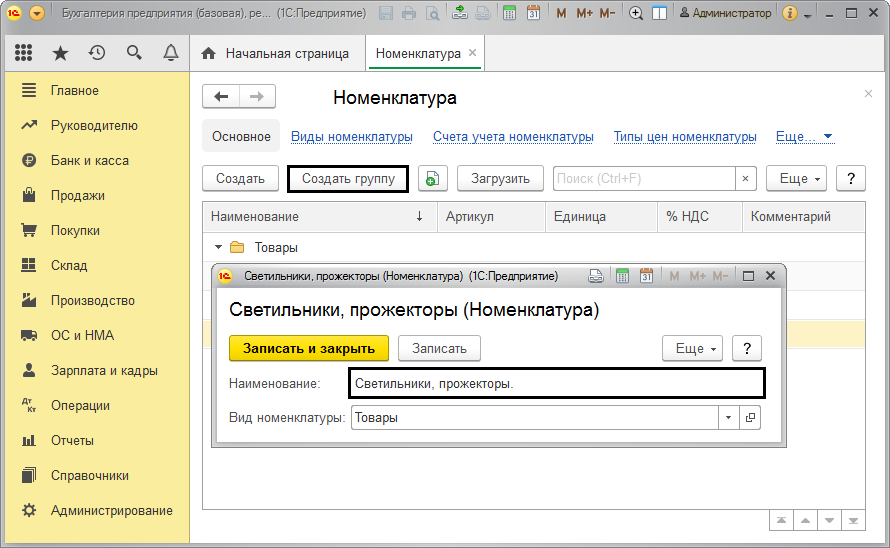890x548 pixels.
Task: Open Покупки section
Action: coord(75,231)
